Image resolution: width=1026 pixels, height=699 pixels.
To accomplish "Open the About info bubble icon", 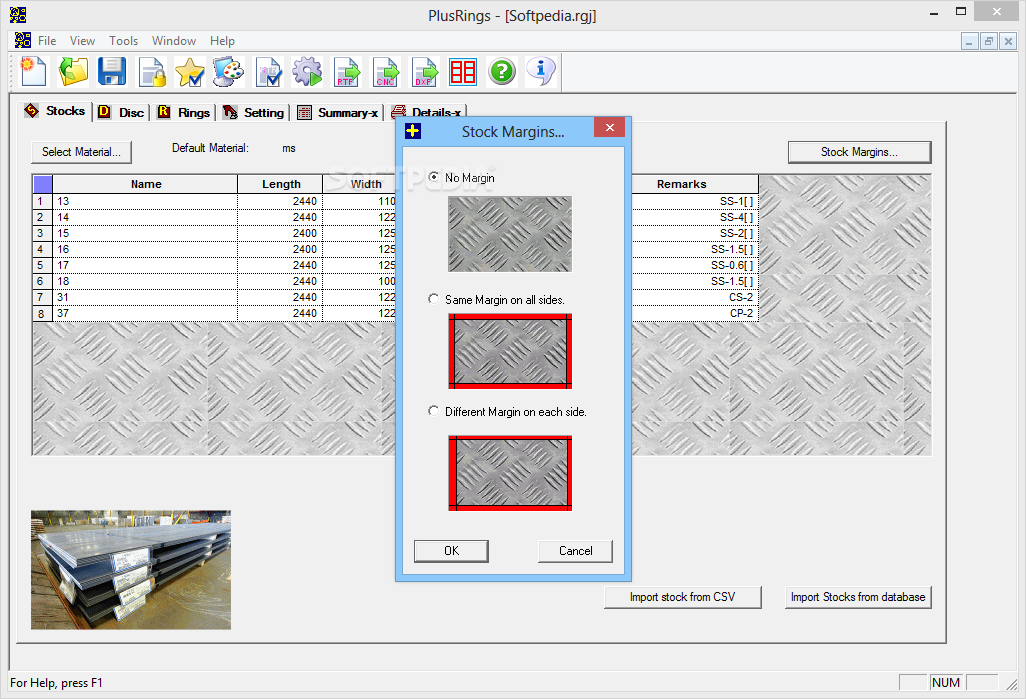I will pyautogui.click(x=541, y=71).
